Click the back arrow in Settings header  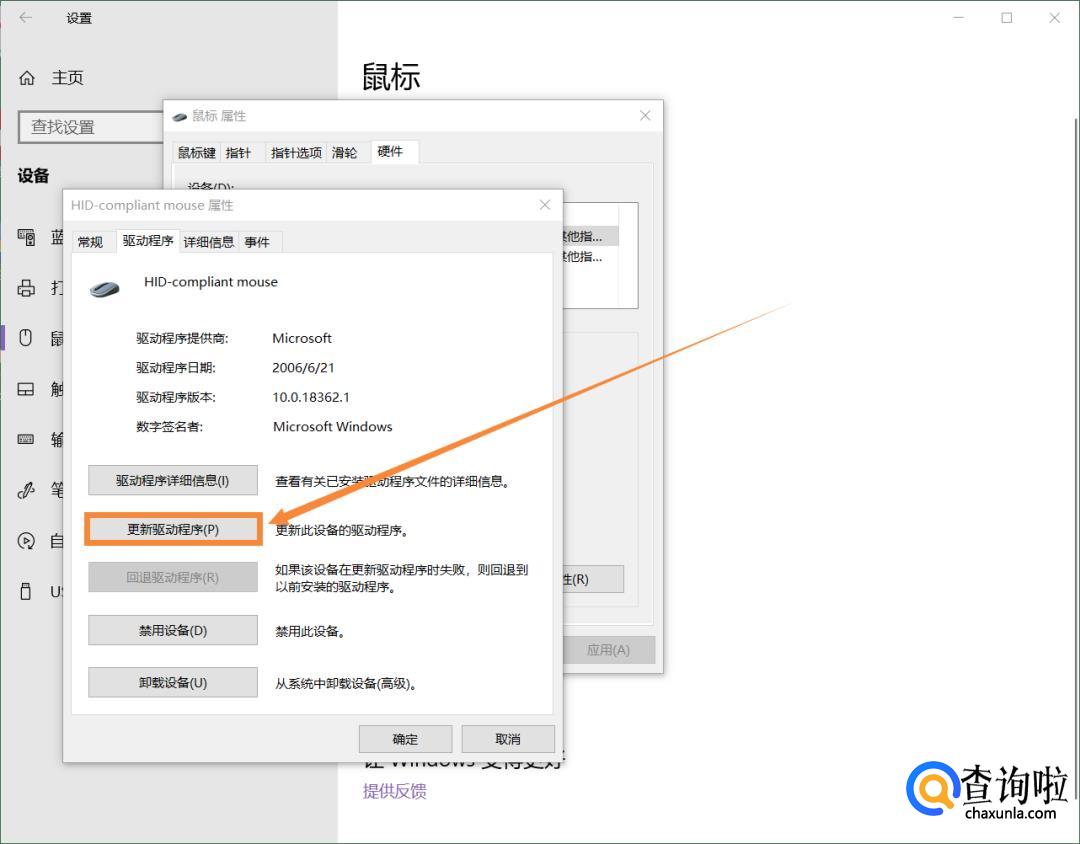[26, 18]
